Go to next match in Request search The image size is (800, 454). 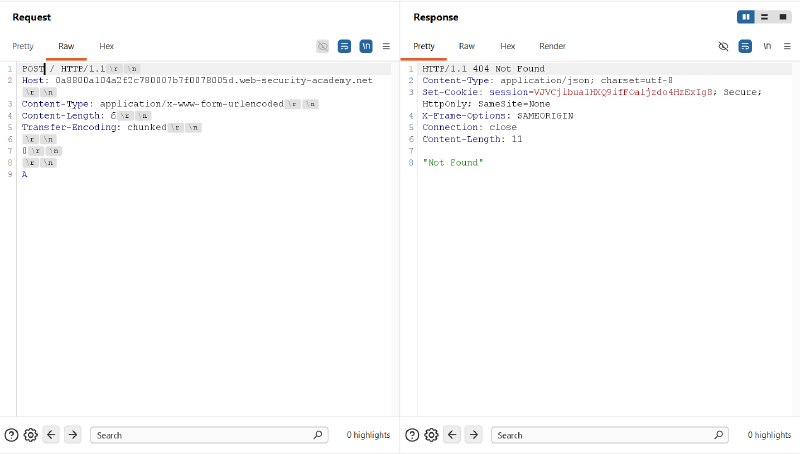73,435
